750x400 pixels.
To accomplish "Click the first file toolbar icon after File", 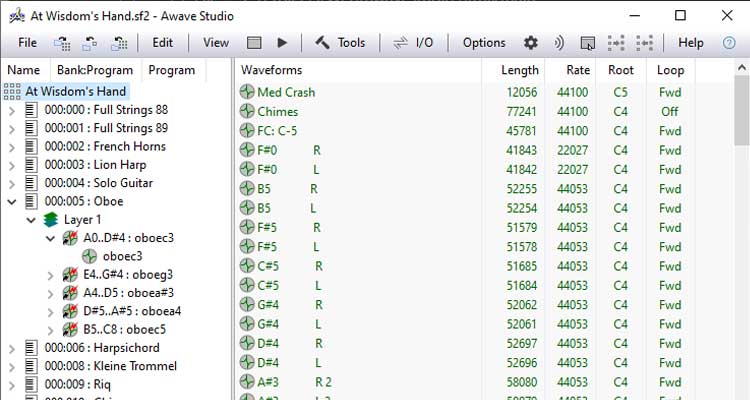I will (62, 43).
